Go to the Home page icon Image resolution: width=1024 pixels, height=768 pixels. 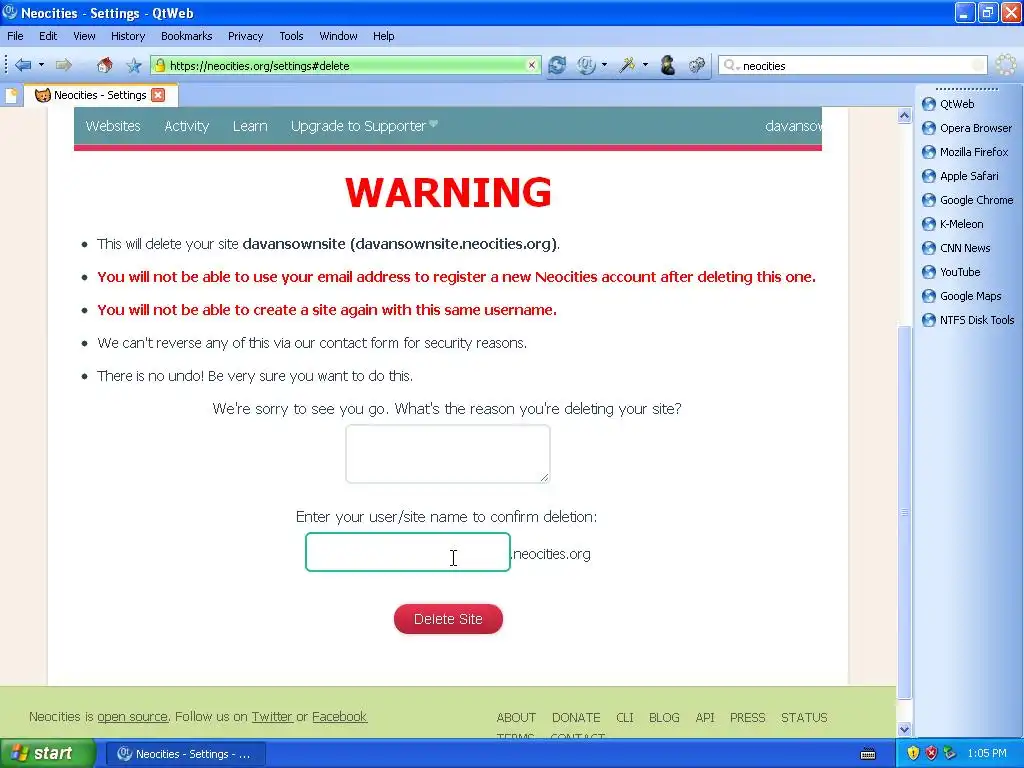(x=104, y=65)
